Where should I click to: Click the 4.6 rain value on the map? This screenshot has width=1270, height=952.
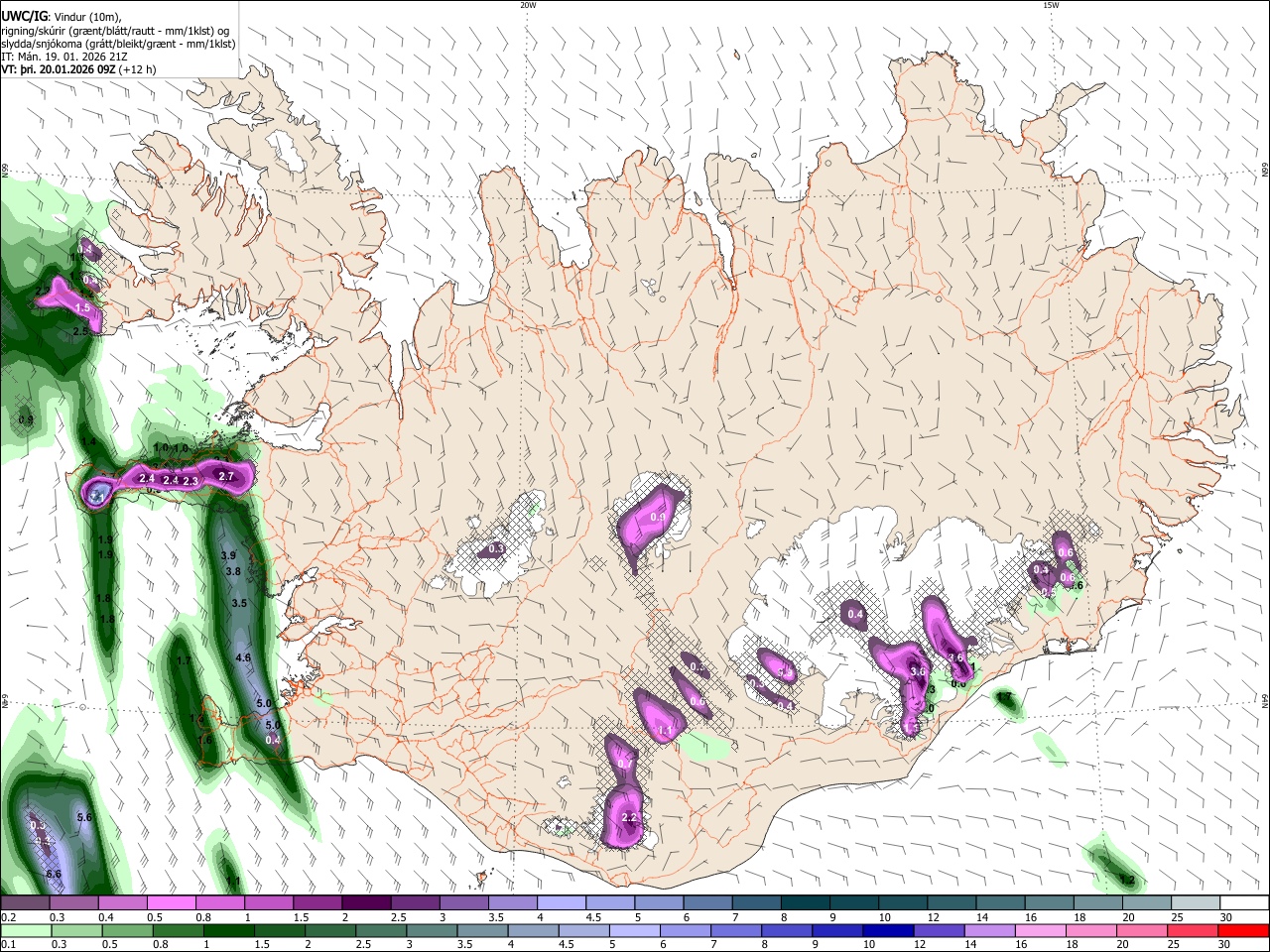pos(244,657)
